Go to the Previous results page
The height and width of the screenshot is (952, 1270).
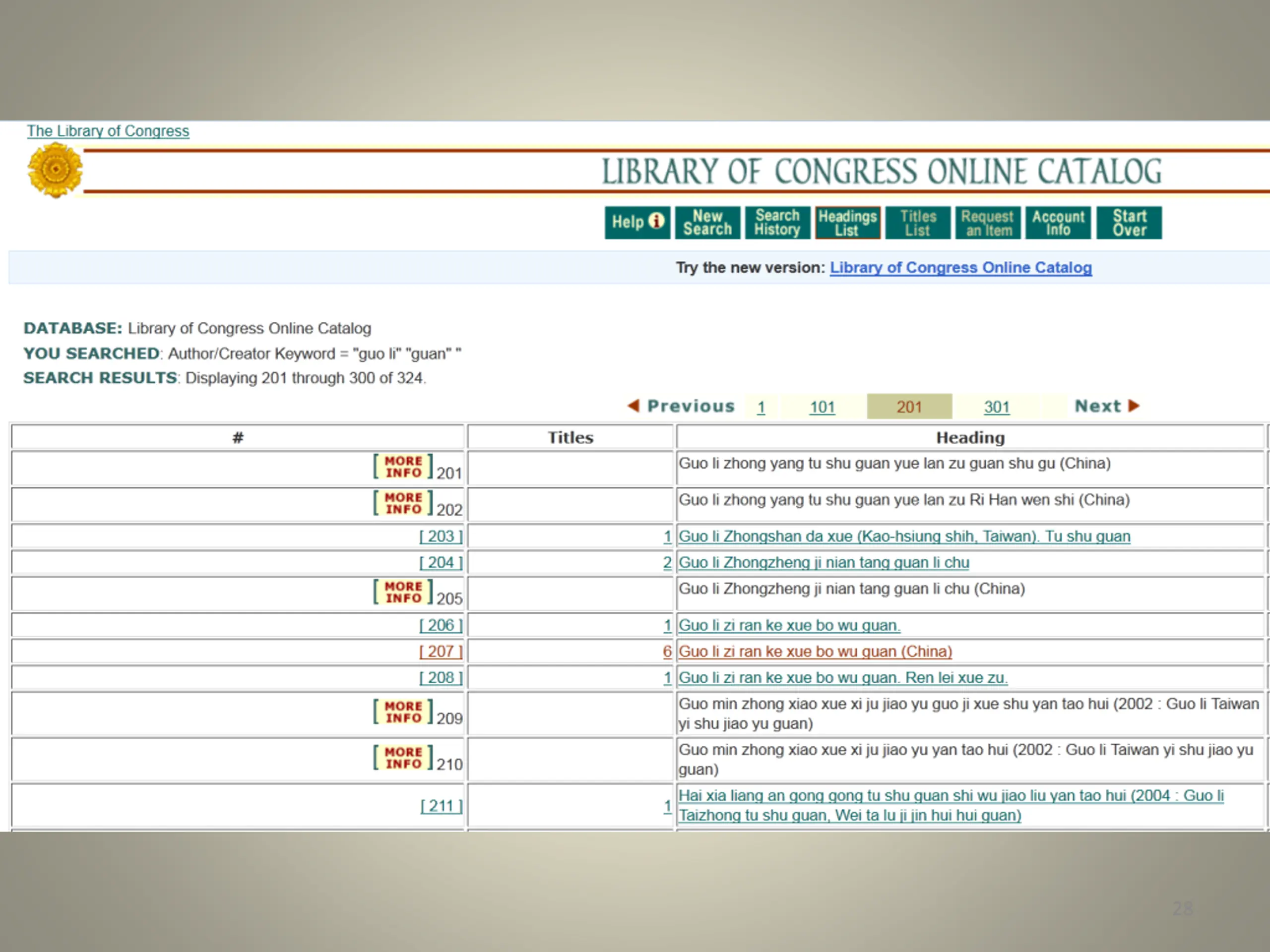pos(681,406)
